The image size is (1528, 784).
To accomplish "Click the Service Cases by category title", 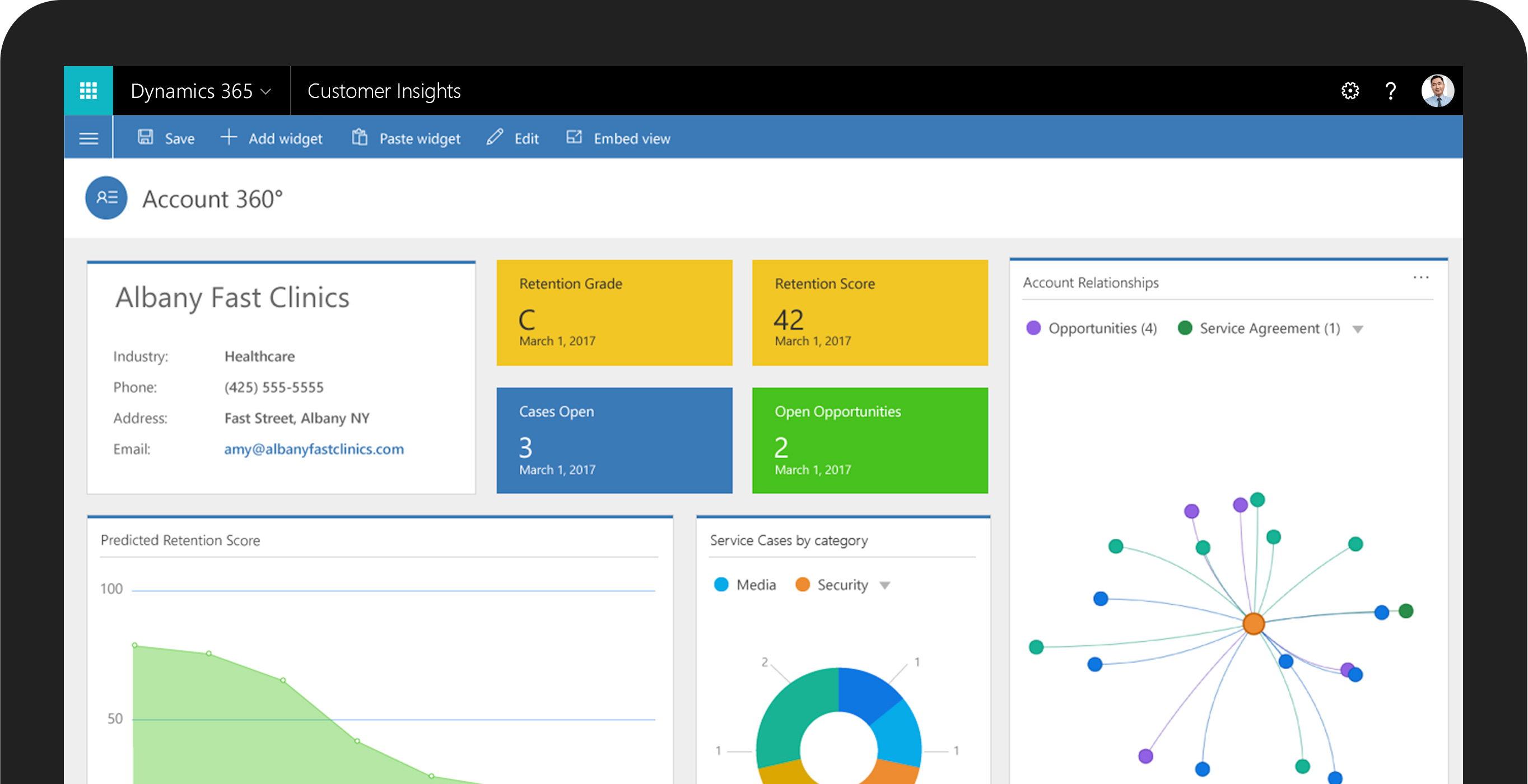I will click(x=789, y=540).
